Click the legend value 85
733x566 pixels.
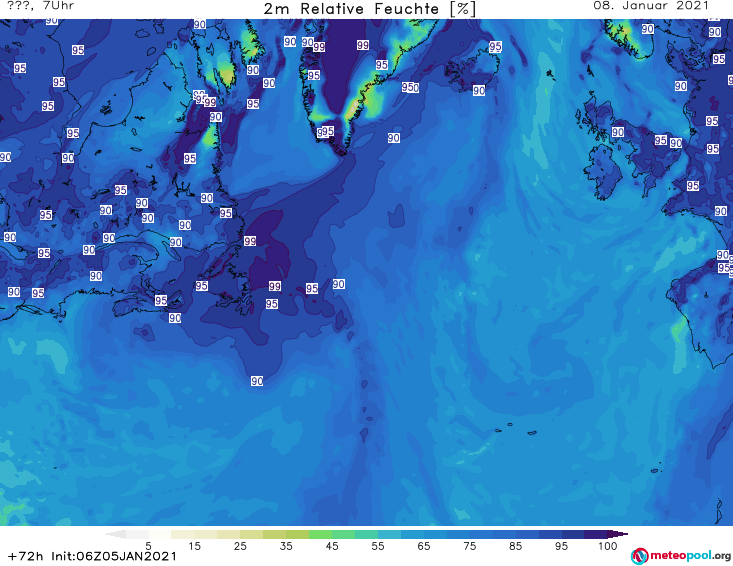tap(515, 546)
